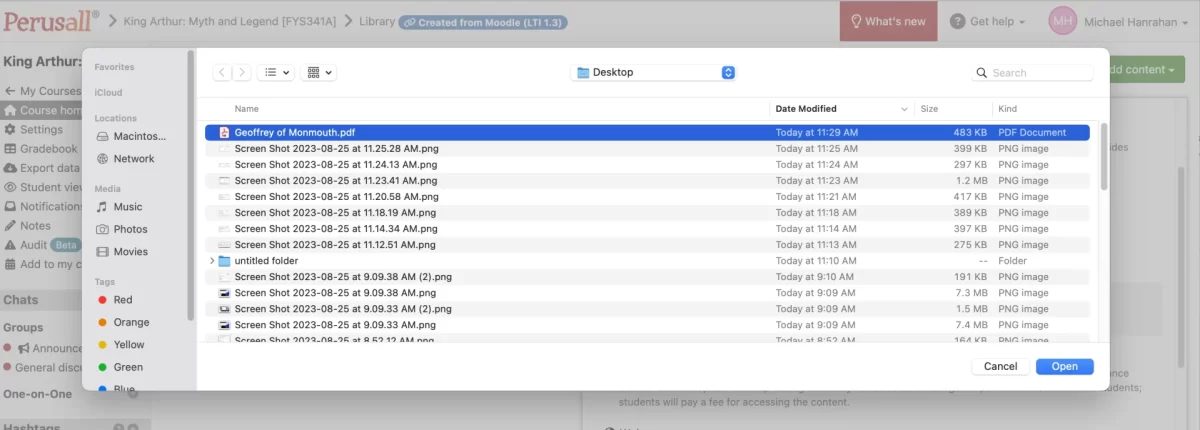Click the MH user avatar
Image resolution: width=1200 pixels, height=430 pixels.
coord(1063,21)
